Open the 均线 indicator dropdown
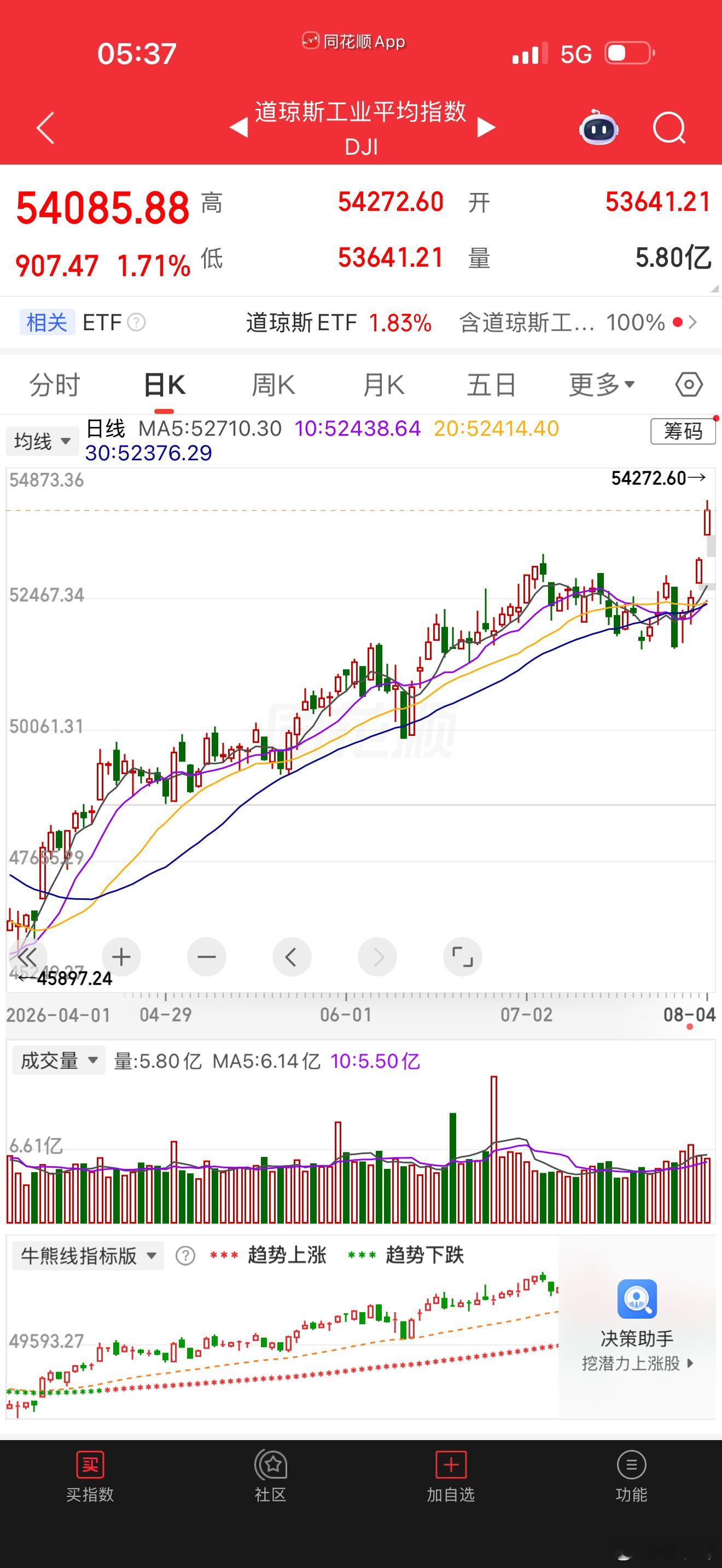Image resolution: width=722 pixels, height=1568 pixels. tap(42, 441)
